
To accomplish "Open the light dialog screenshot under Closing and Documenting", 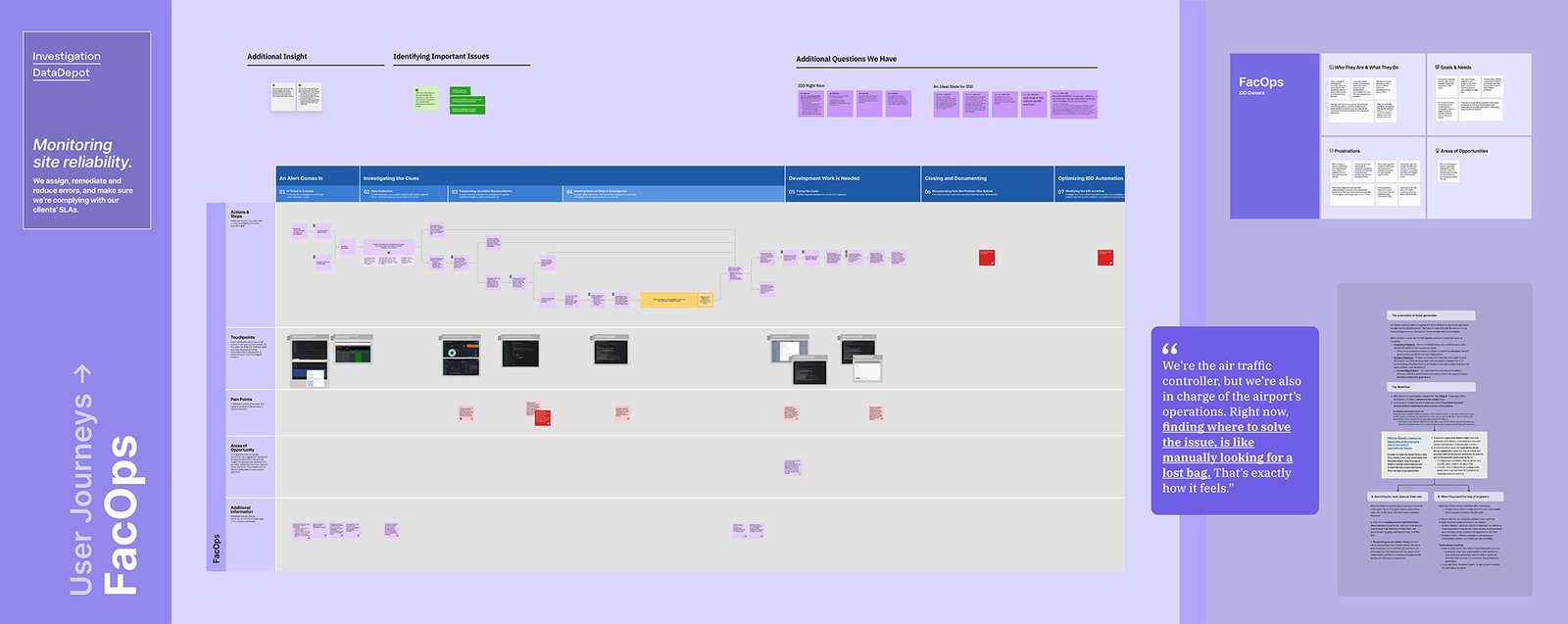I will pyautogui.click(x=867, y=368).
